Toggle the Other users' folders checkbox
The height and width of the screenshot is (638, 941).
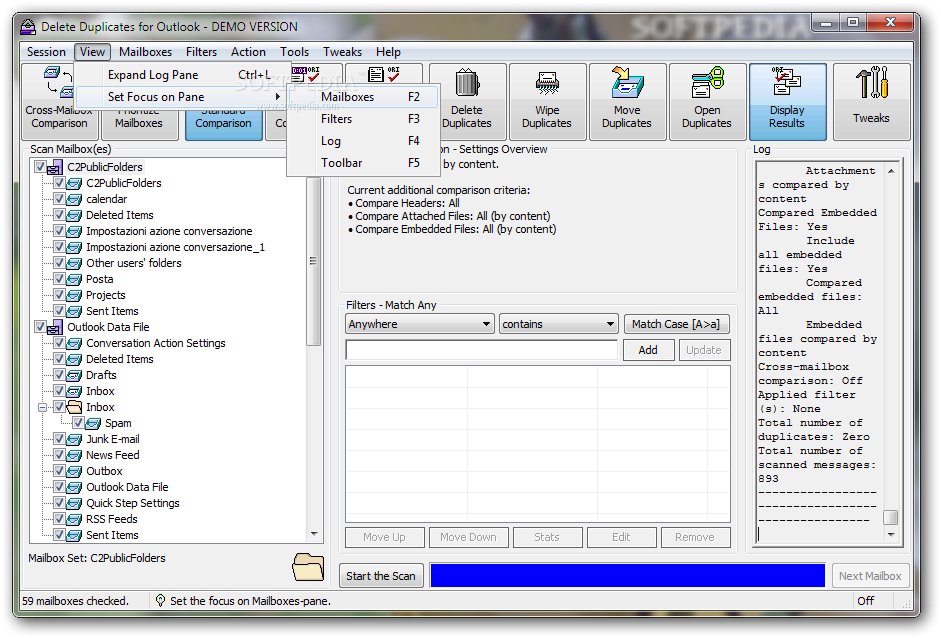[x=59, y=262]
